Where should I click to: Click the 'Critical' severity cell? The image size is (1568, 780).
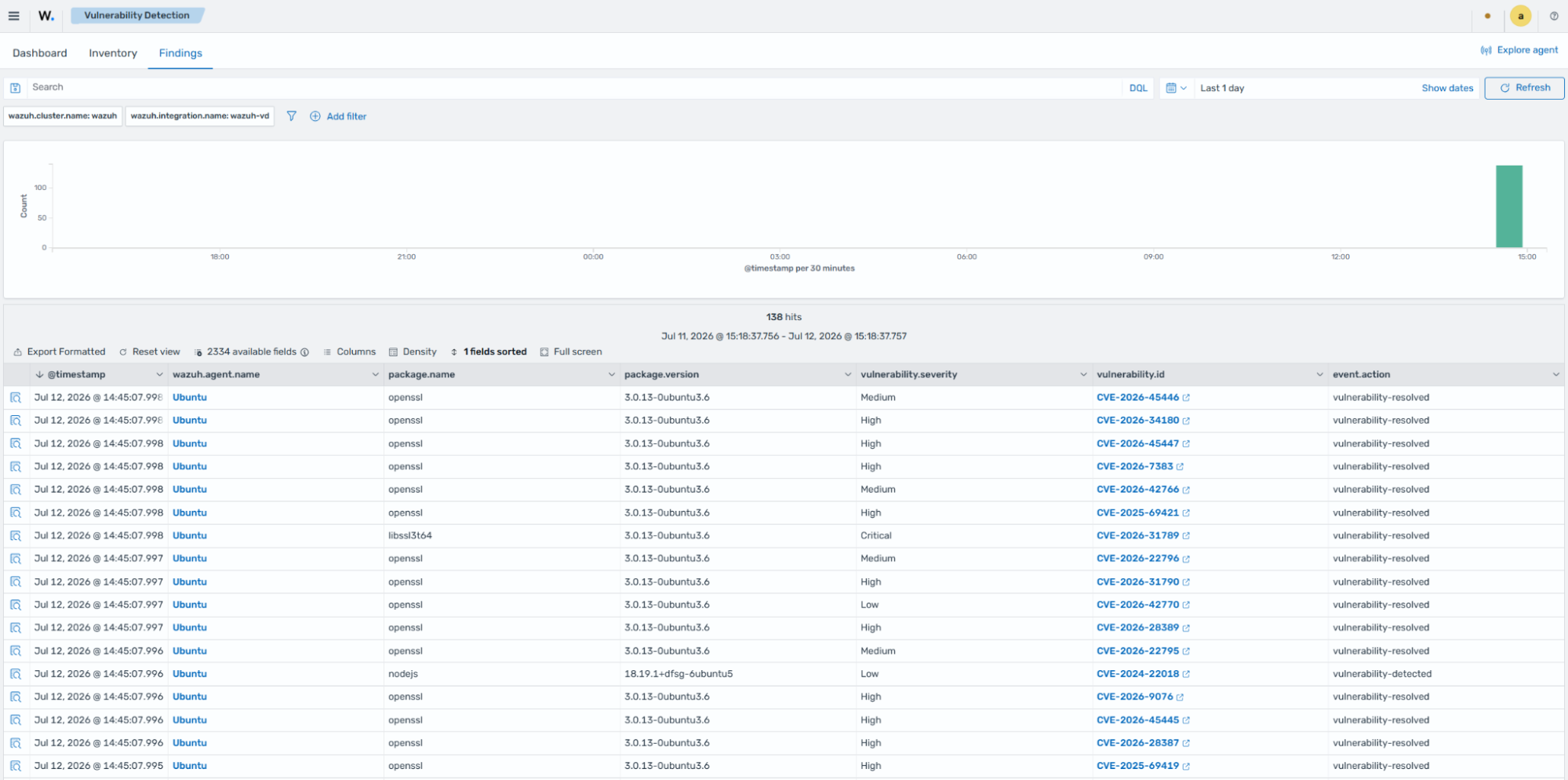tap(876, 536)
